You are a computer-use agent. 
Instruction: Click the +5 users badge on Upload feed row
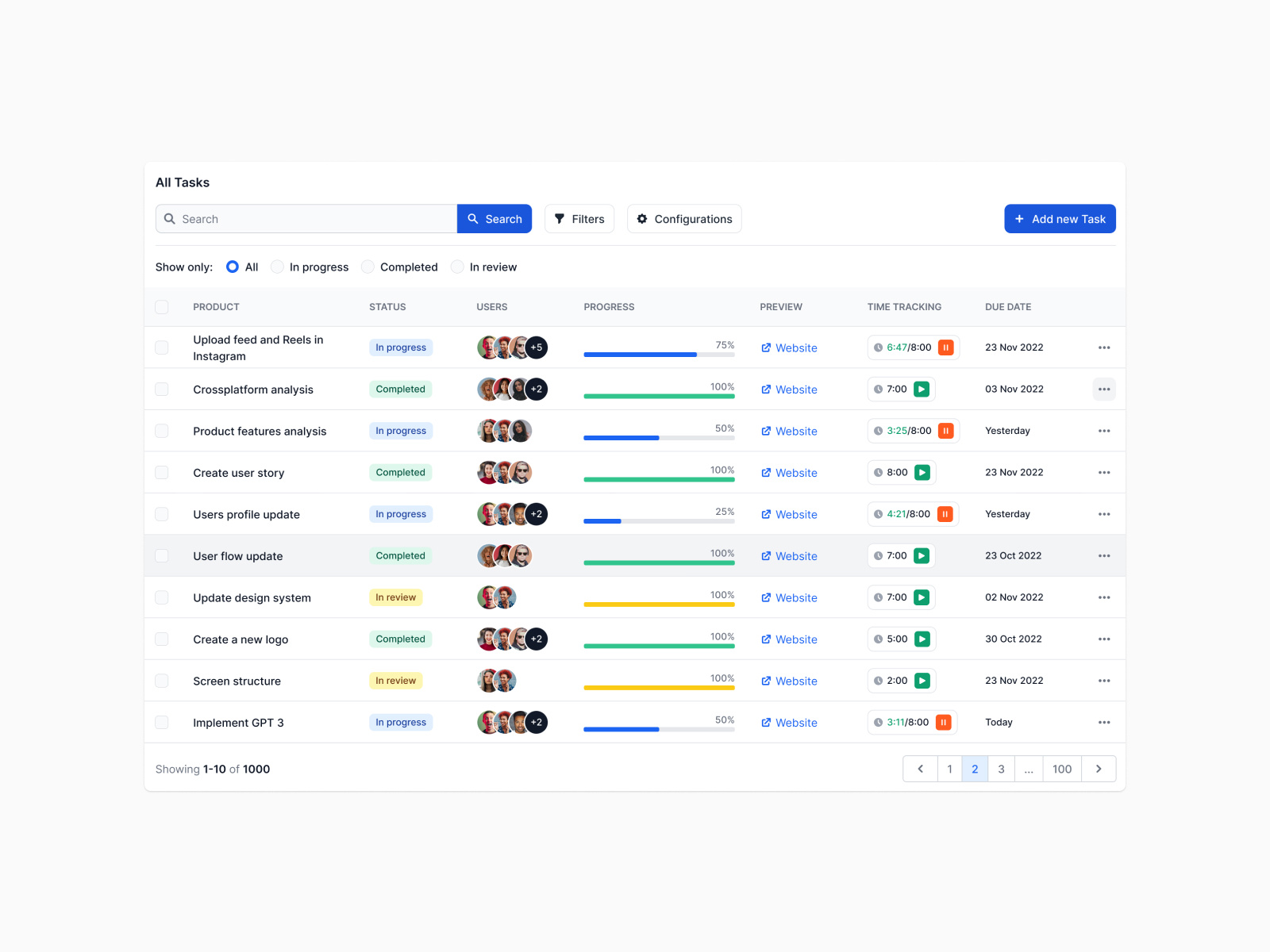pyautogui.click(x=537, y=347)
